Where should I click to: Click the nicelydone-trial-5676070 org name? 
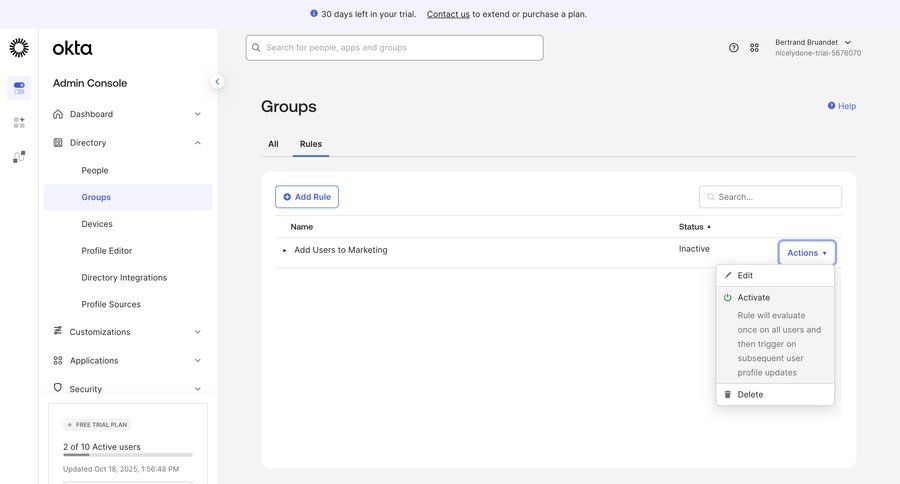[818, 53]
